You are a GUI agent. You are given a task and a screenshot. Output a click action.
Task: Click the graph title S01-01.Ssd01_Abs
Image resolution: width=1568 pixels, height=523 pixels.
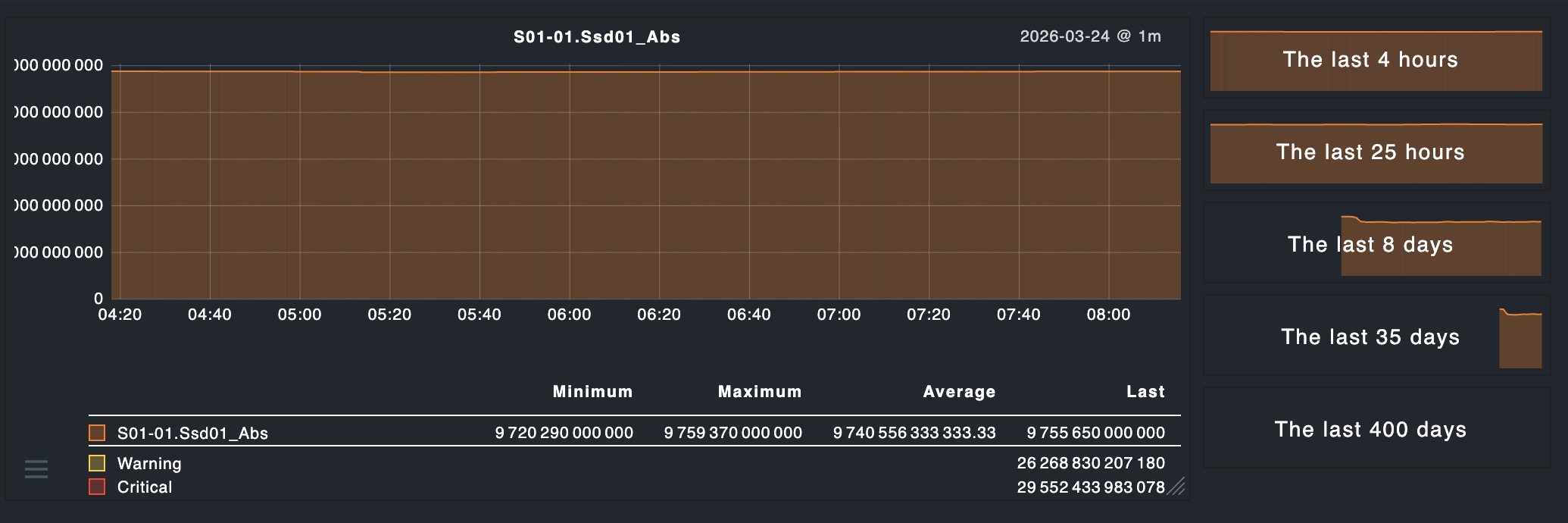click(597, 37)
